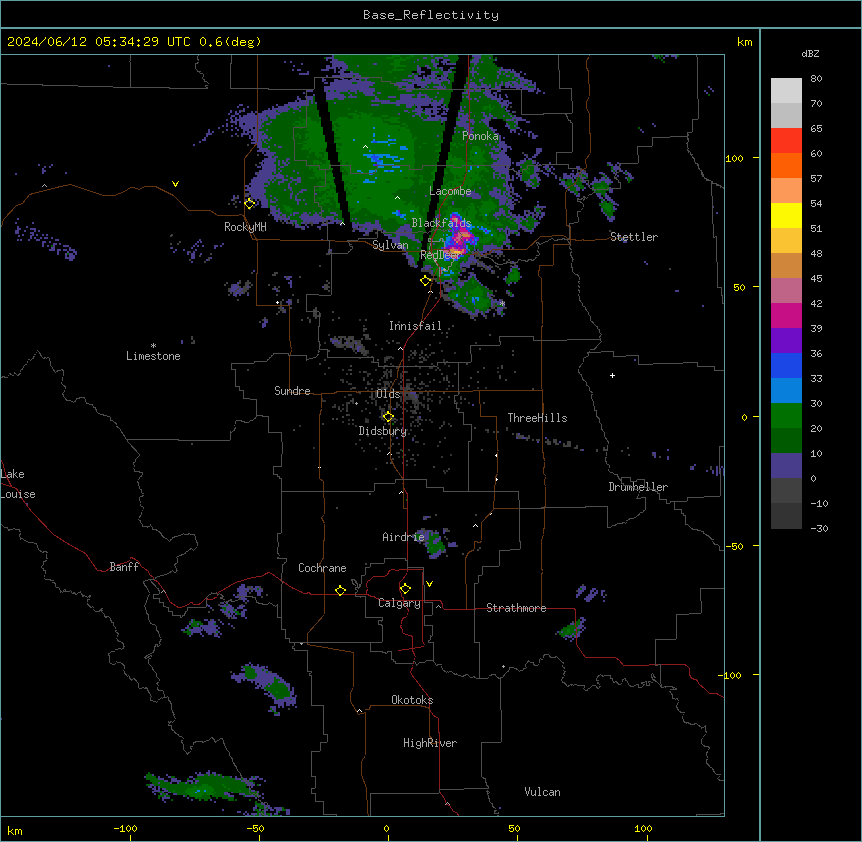Click the yellow diamond marker beside RockyMH
The image size is (862, 842).
(250, 204)
